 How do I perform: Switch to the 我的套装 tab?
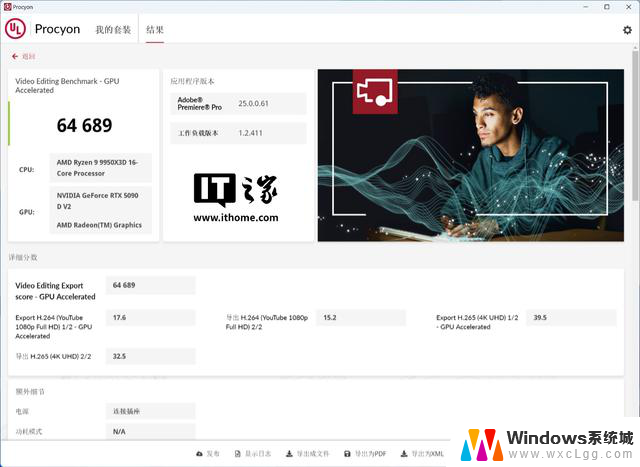(x=113, y=29)
